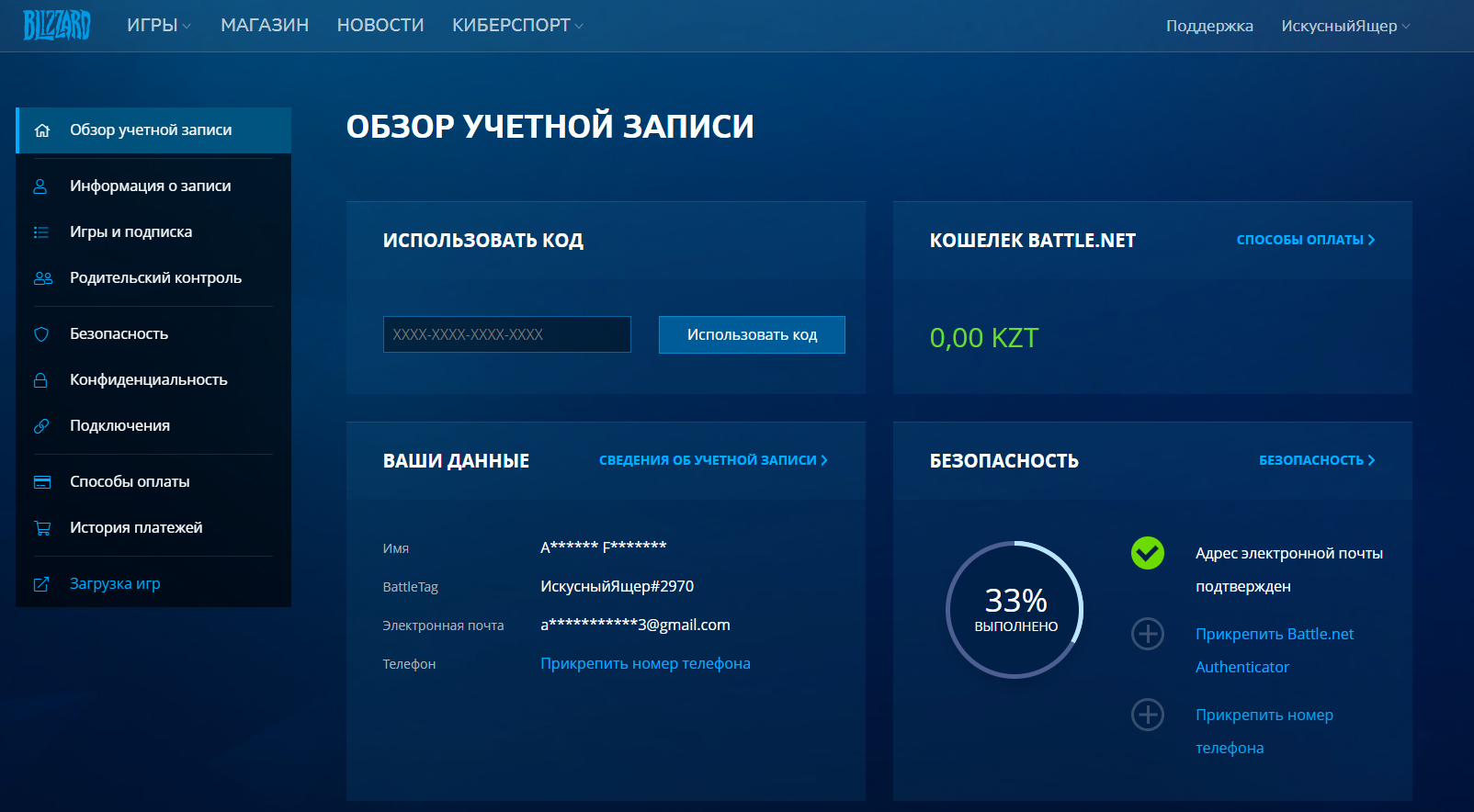The height and width of the screenshot is (812, 1474).
Task: Open the ИГРЫ dropdown menu
Action: coord(159,26)
